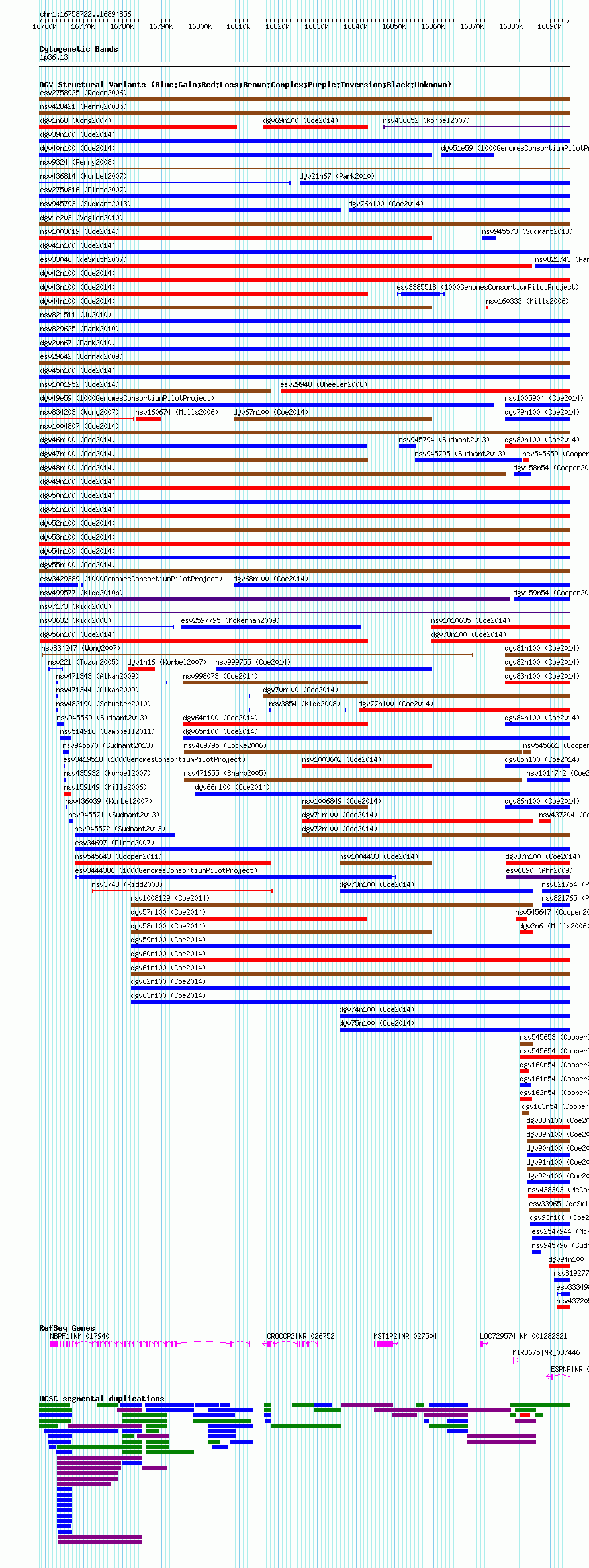Select variant nsv221 (Tuzun2005)

83,662
